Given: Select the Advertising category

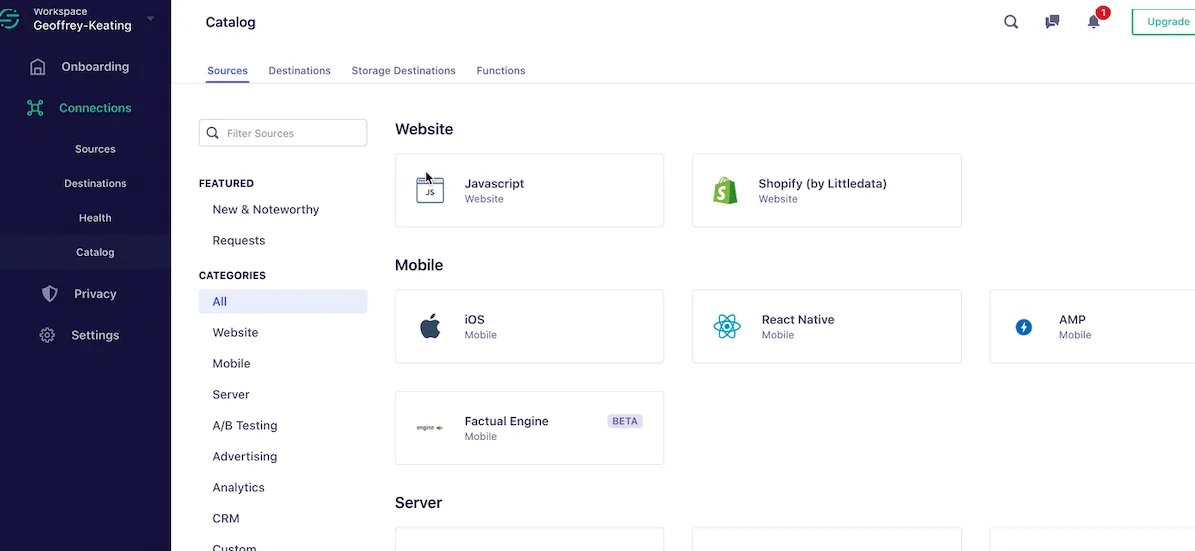Looking at the screenshot, I should tap(245, 456).
